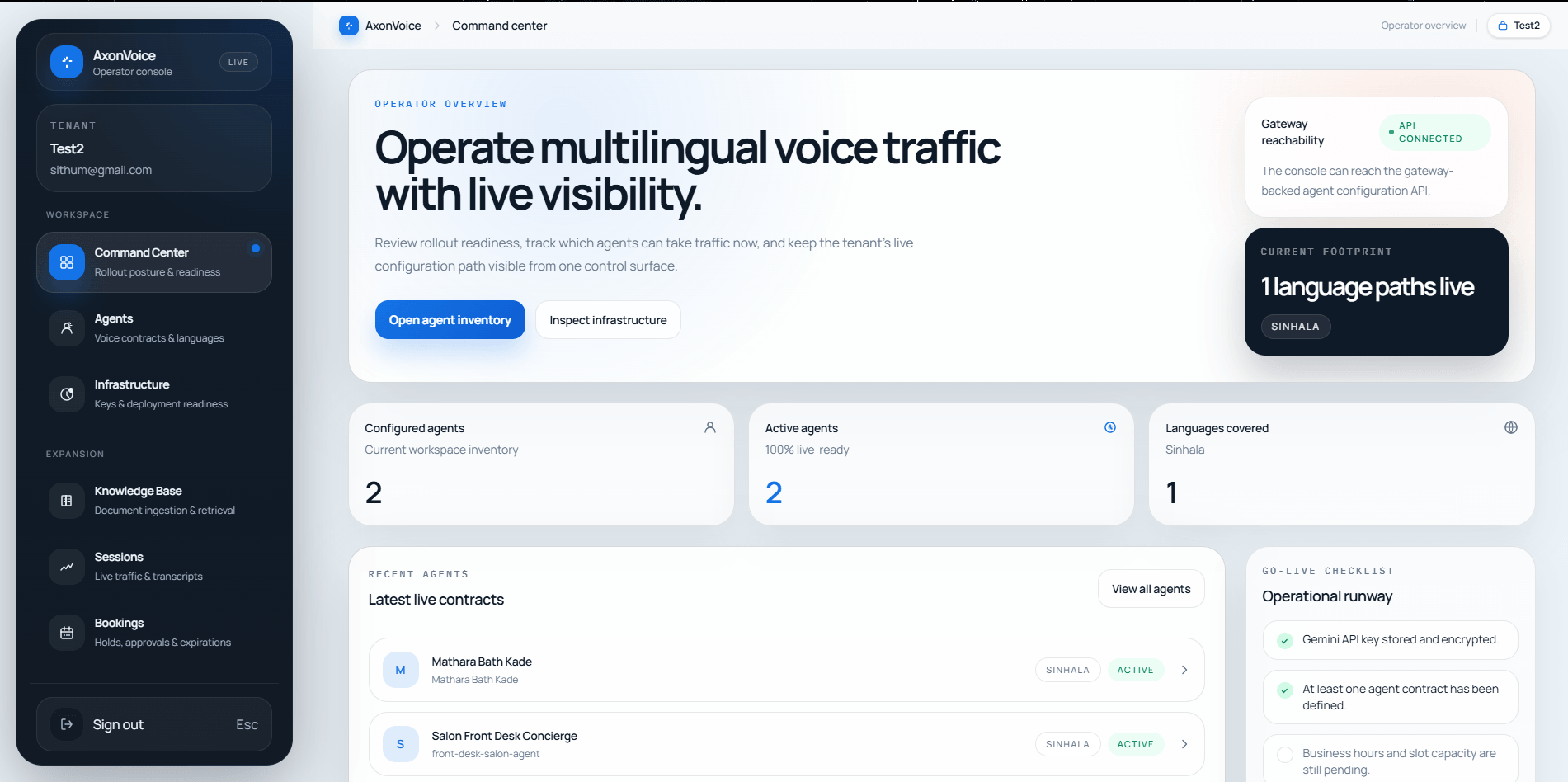Image resolution: width=1568 pixels, height=782 pixels.
Task: Open Knowledge Base menu item
Action: tap(154, 501)
